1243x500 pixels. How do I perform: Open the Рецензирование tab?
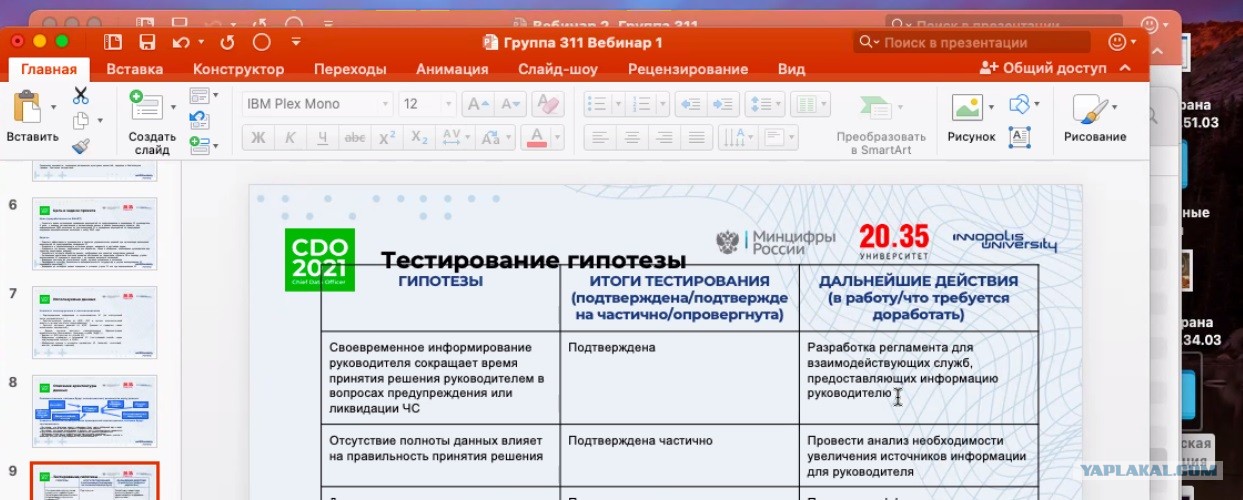click(688, 69)
